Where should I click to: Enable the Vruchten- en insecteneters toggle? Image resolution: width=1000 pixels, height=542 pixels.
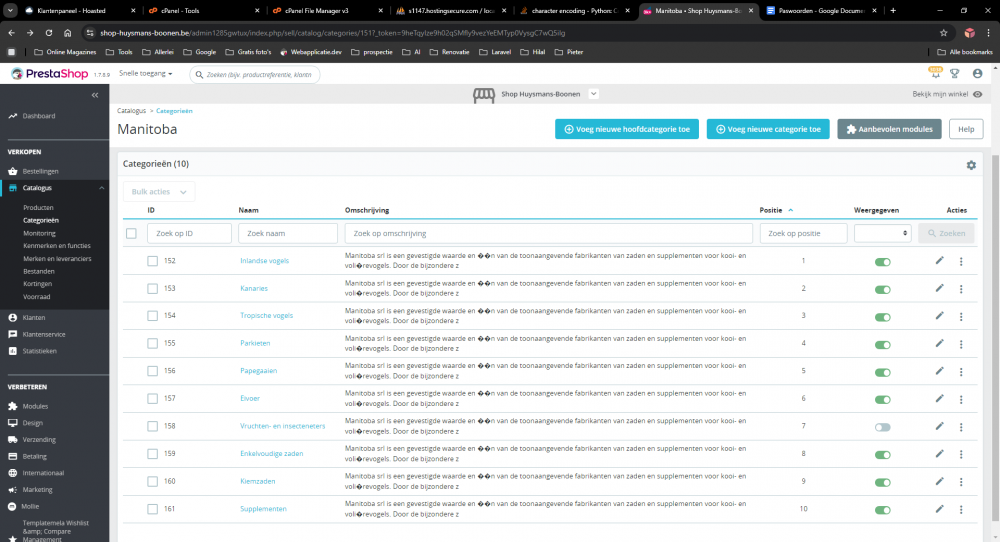click(x=883, y=427)
